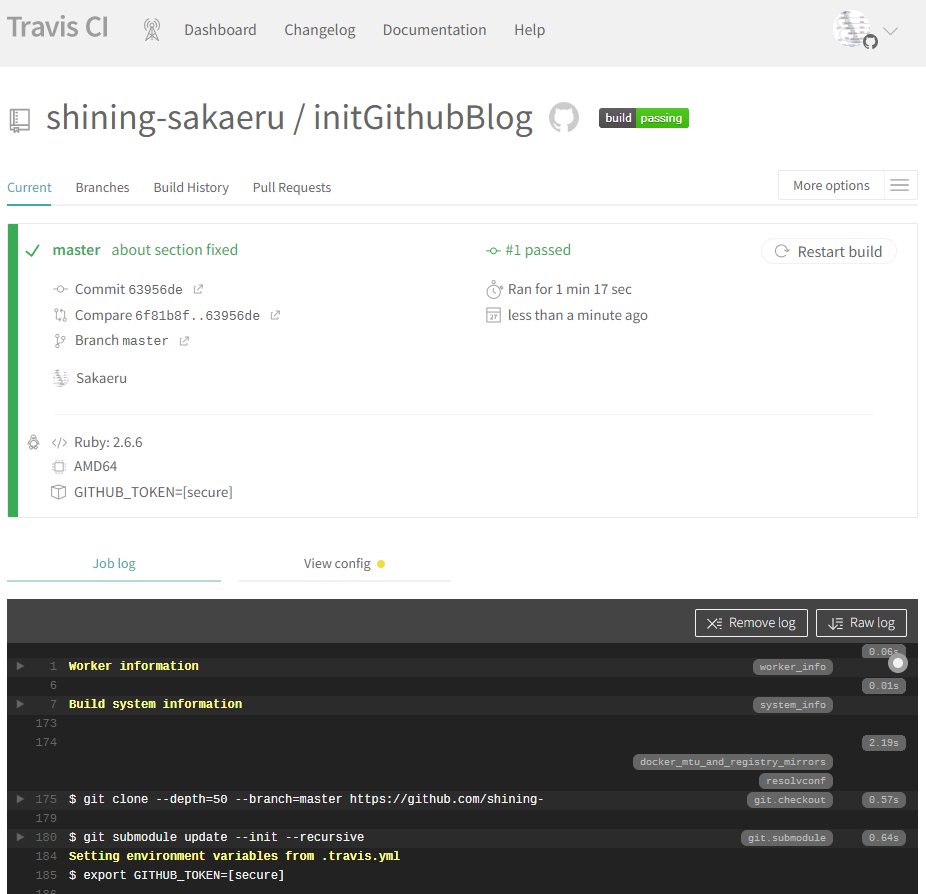The height and width of the screenshot is (894, 926).
Task: Click the 'Ruby: 2.6.6' language label
Action: point(108,442)
